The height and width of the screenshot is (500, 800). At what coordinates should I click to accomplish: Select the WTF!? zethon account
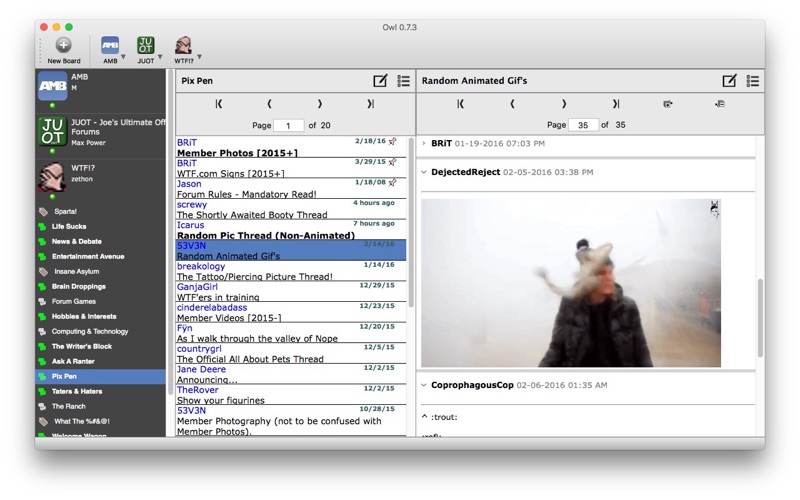click(x=101, y=179)
